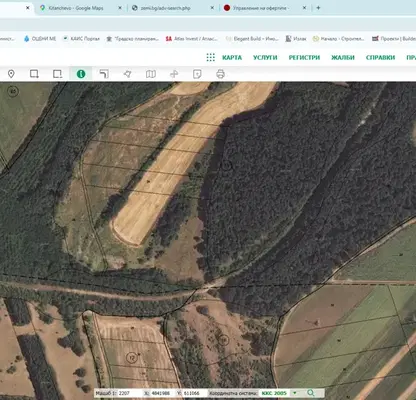Open the ОЦЕНИ МЕ bookmark
Viewport: 416px width, 400px height.
tap(40, 39)
